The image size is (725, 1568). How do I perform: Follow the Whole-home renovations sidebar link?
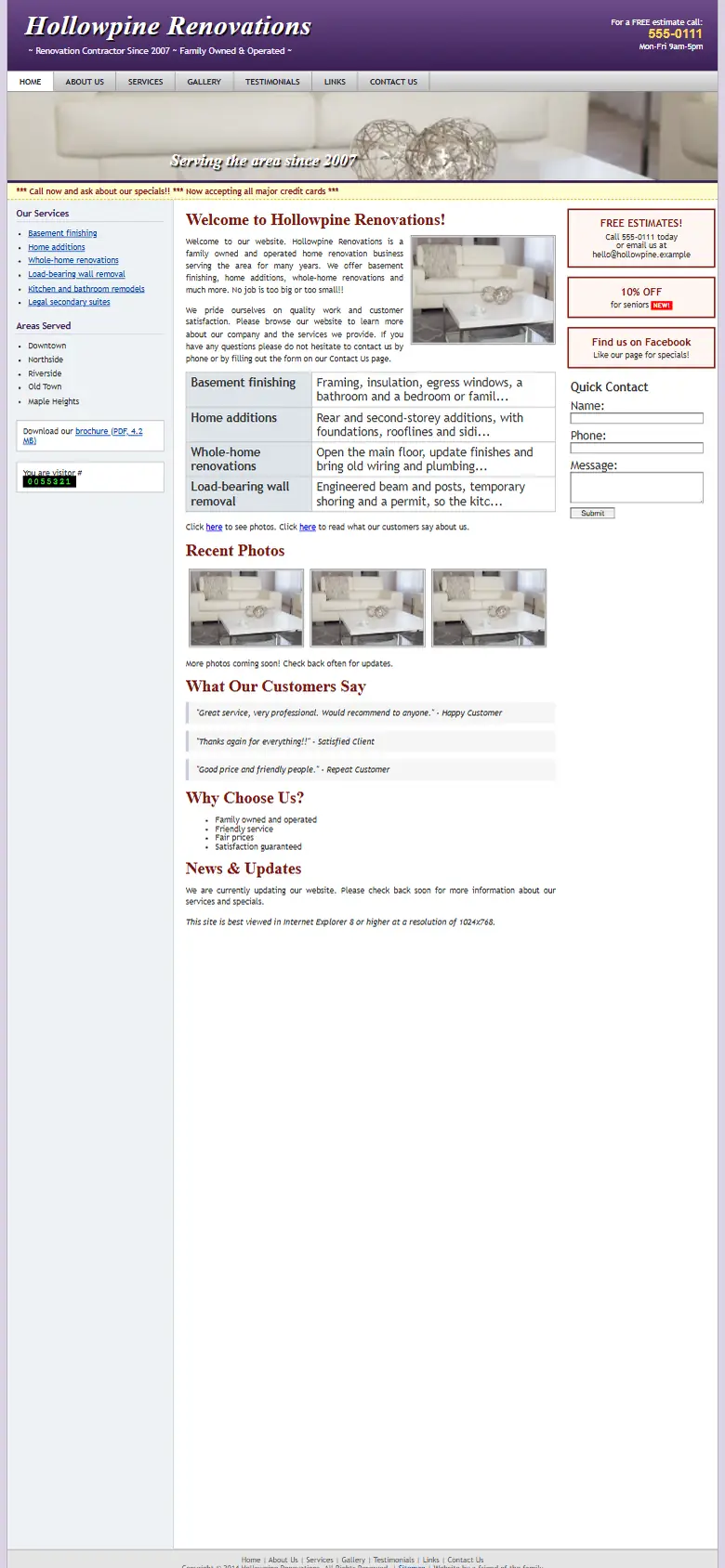point(73,260)
